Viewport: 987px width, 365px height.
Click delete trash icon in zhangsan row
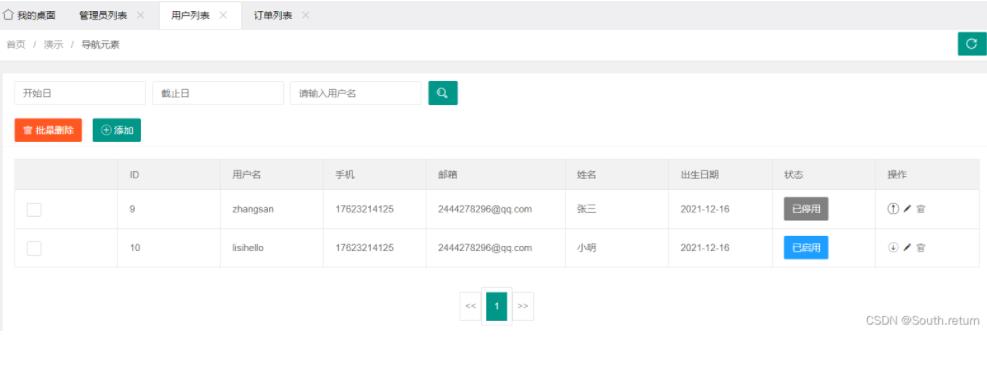tap(920, 209)
